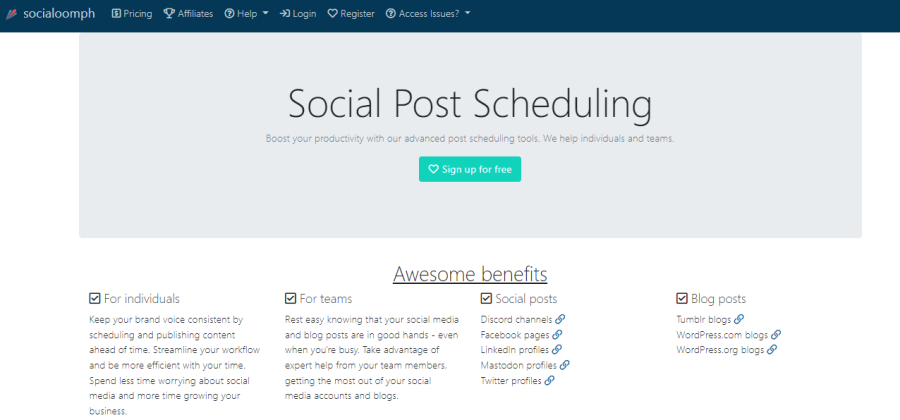This screenshot has height=420, width=900.
Task: Click the link icon beside Mastodon profiles
Action: pyautogui.click(x=565, y=365)
